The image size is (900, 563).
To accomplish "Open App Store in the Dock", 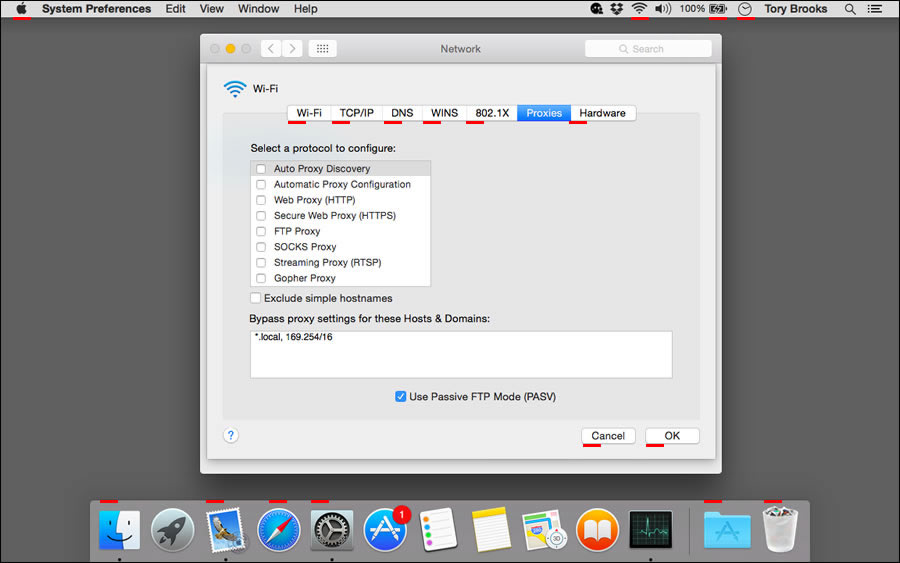I will pos(385,530).
